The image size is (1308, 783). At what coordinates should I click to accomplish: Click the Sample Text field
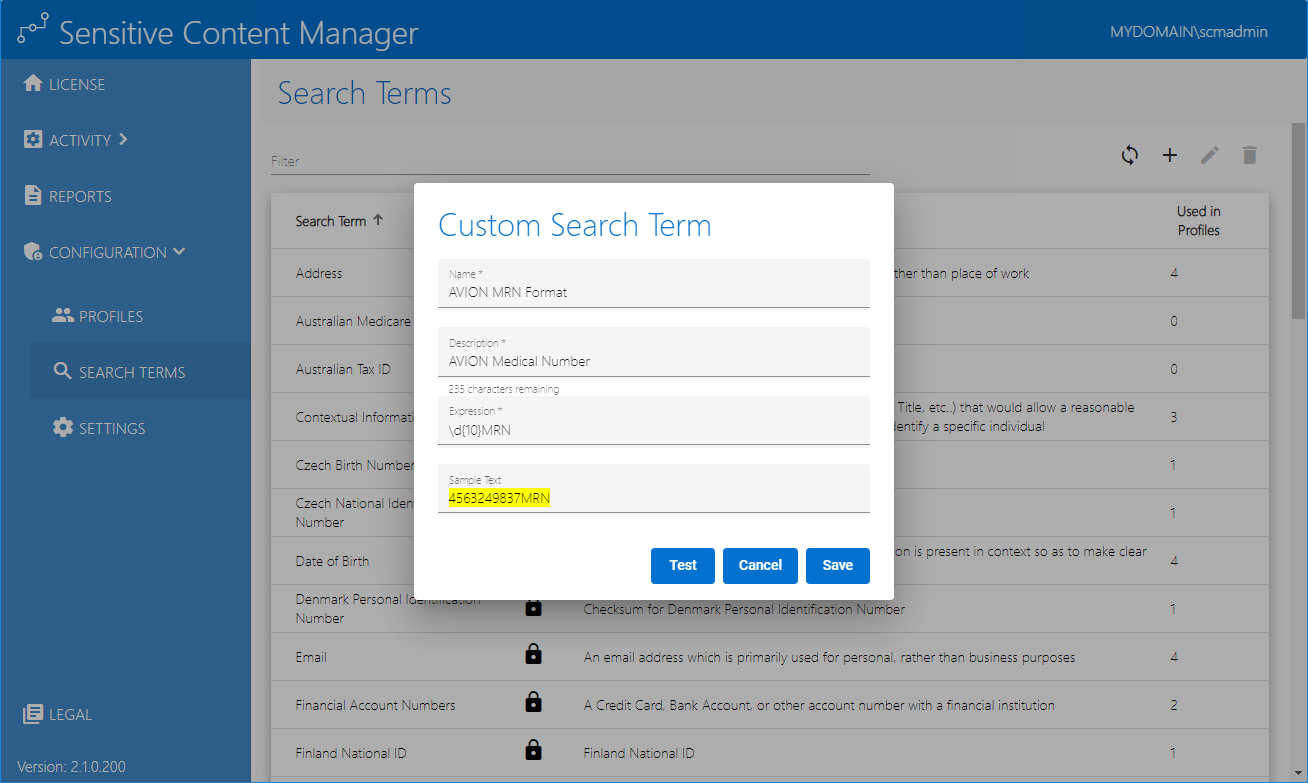coord(654,488)
